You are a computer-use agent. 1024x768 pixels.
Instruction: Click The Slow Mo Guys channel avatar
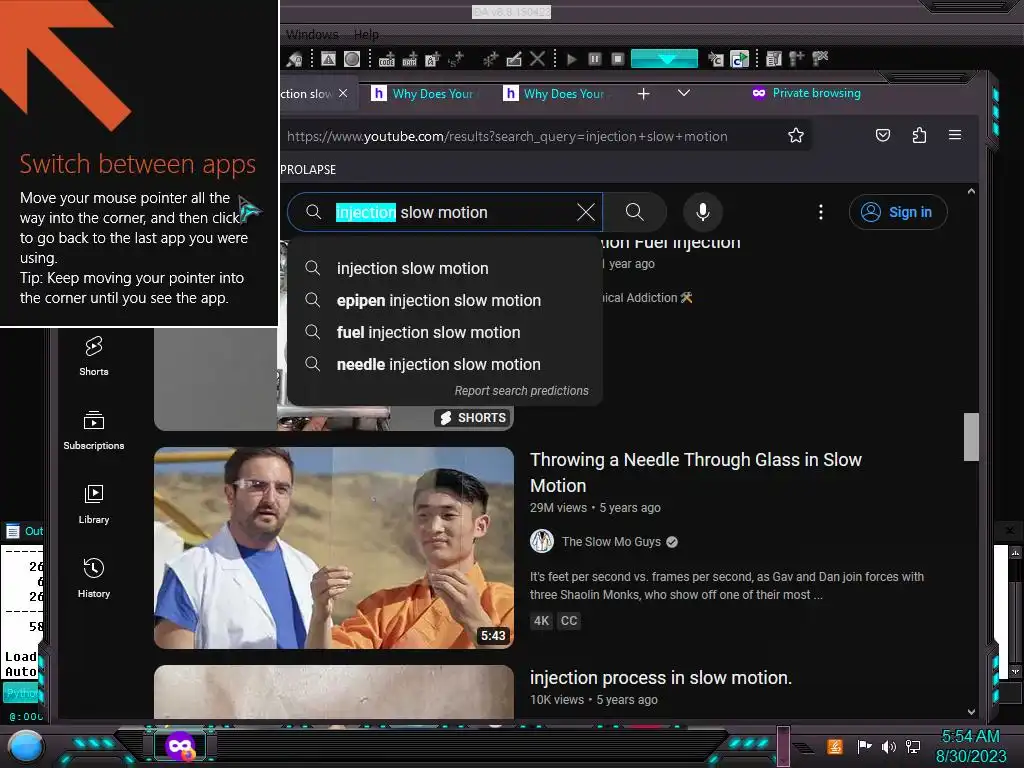click(542, 541)
